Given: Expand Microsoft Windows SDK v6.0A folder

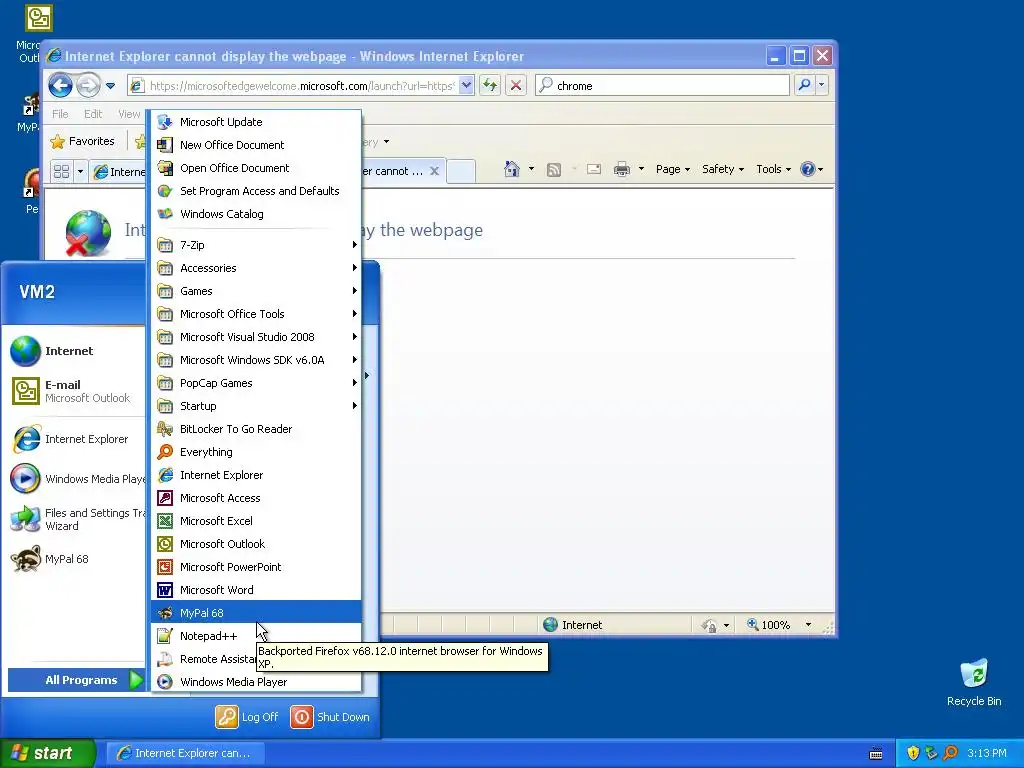Looking at the screenshot, I should tap(256, 360).
